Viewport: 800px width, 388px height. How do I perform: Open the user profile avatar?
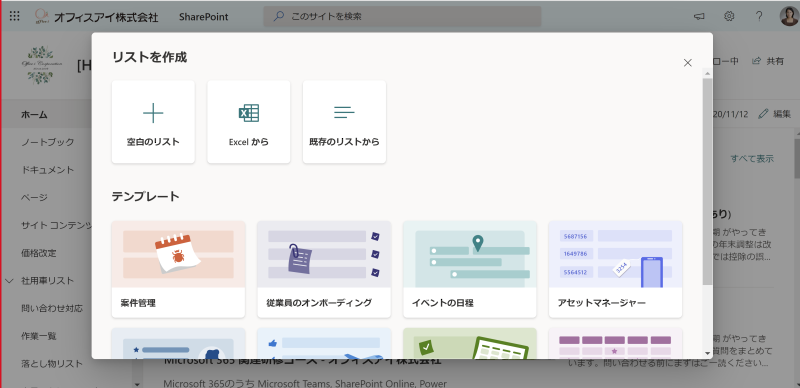(789, 16)
